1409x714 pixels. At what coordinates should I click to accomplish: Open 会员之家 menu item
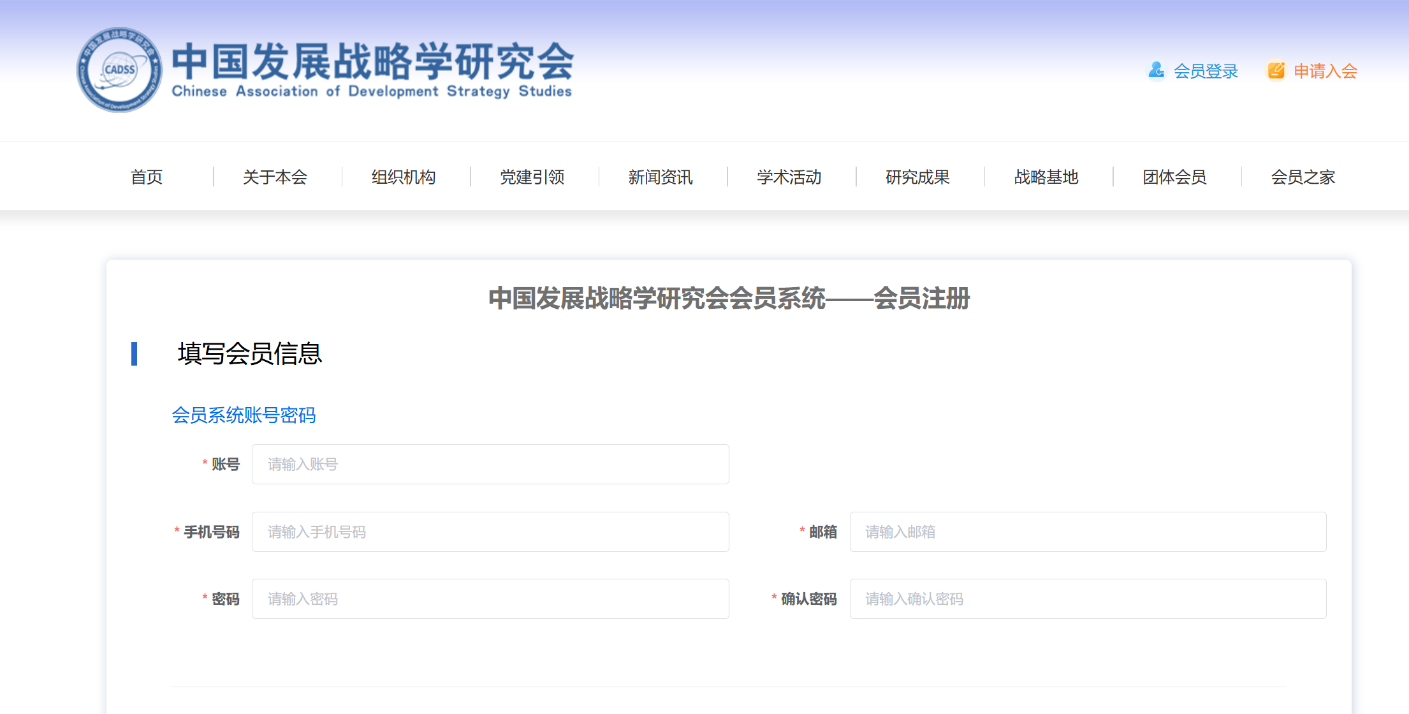pyautogui.click(x=1303, y=177)
